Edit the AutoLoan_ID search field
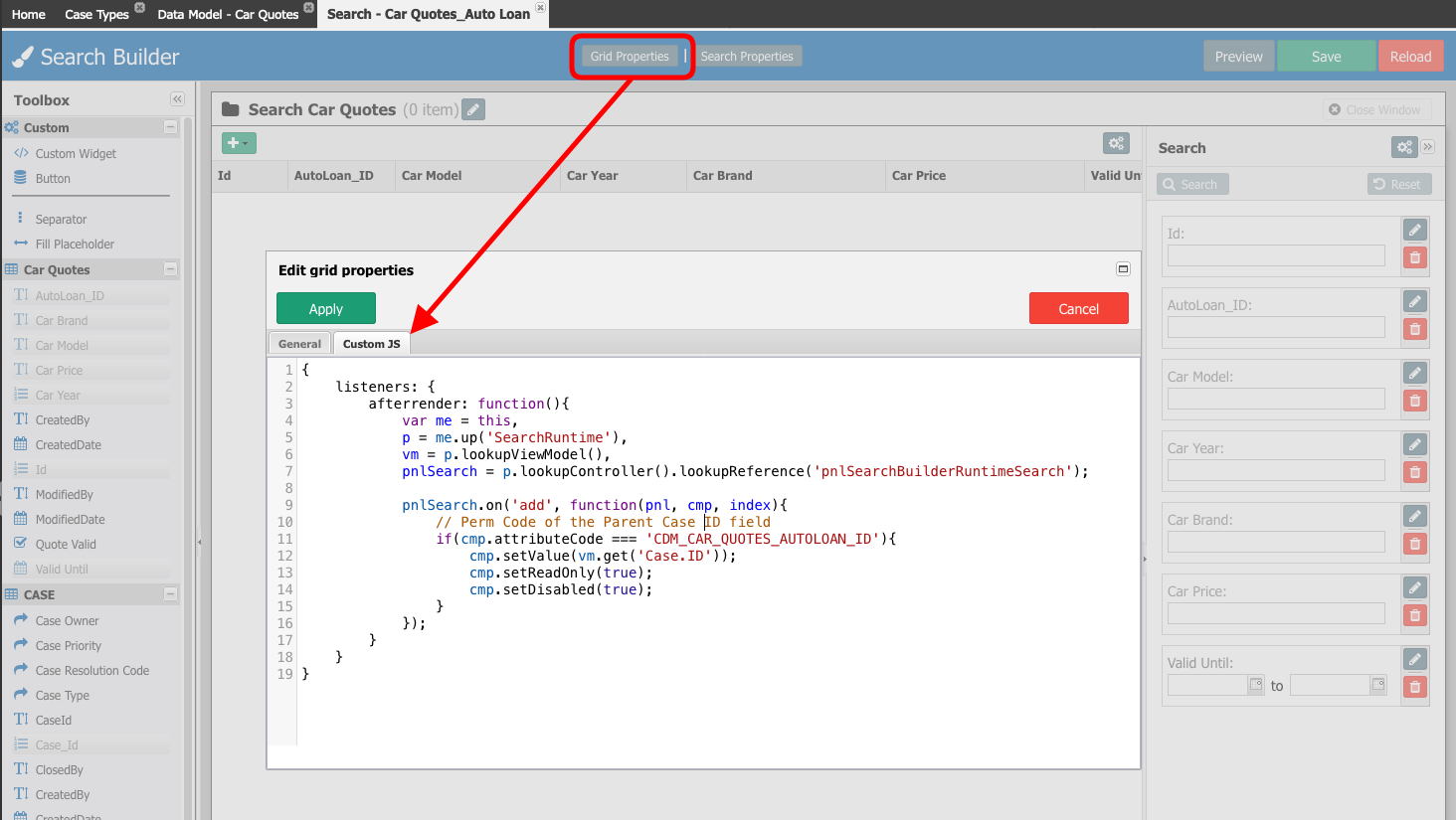Image resolution: width=1456 pixels, height=820 pixels. pos(1415,301)
